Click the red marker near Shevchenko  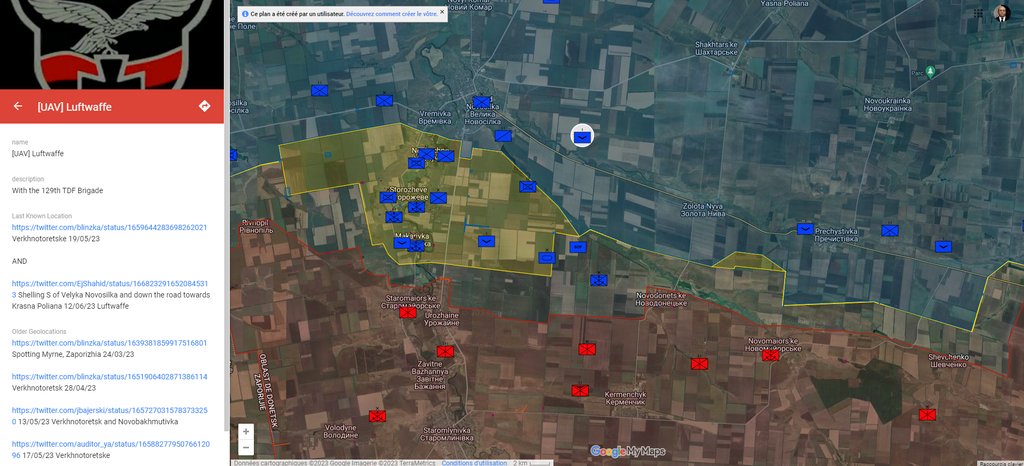tap(927, 414)
